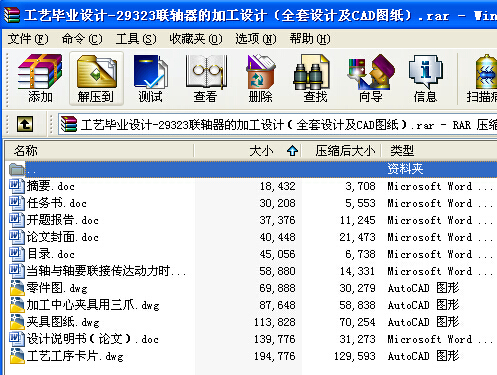Open the 帮助(H) menu
The image size is (497, 375).
point(310,39)
